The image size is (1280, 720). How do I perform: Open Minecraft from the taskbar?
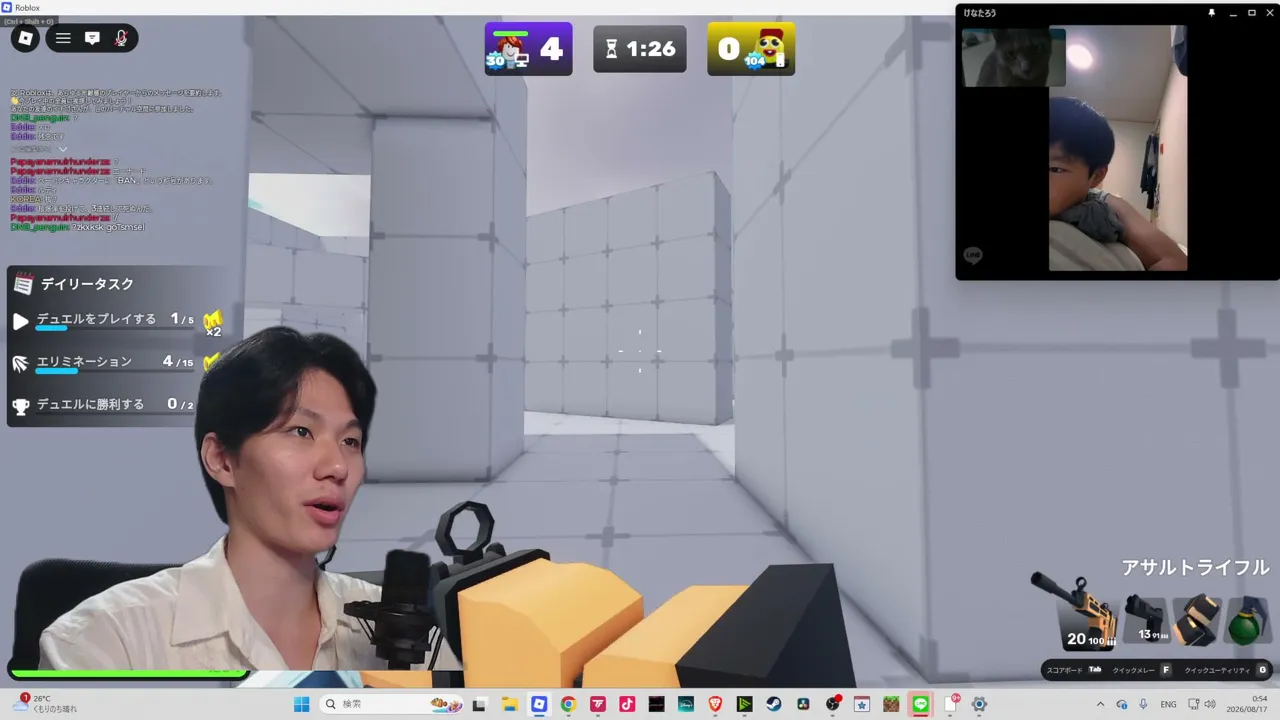[891, 704]
